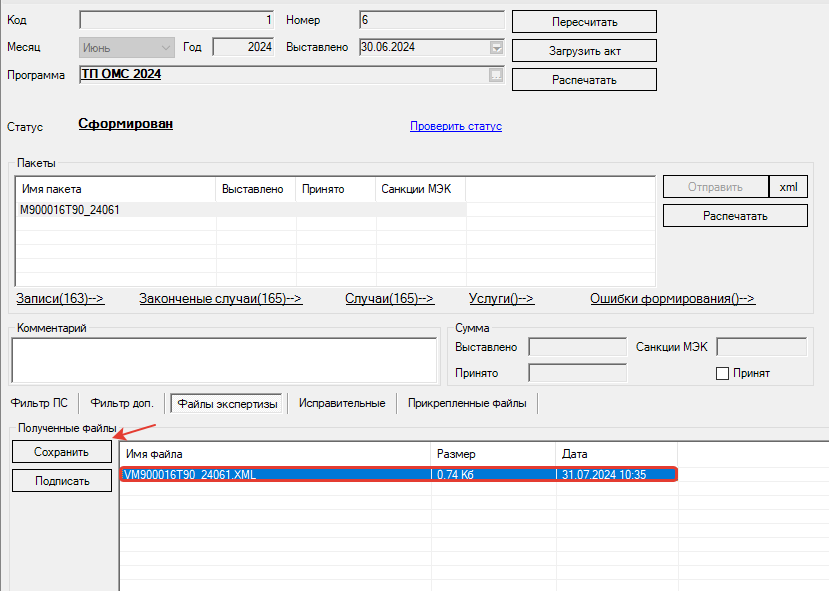Select the Фильтр доп. tab

coord(122,403)
